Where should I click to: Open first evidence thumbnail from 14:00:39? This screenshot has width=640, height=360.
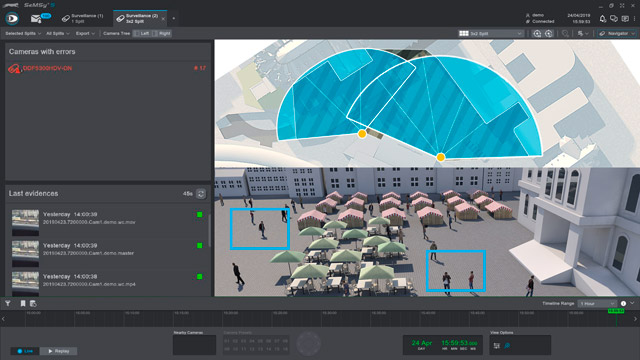point(25,222)
